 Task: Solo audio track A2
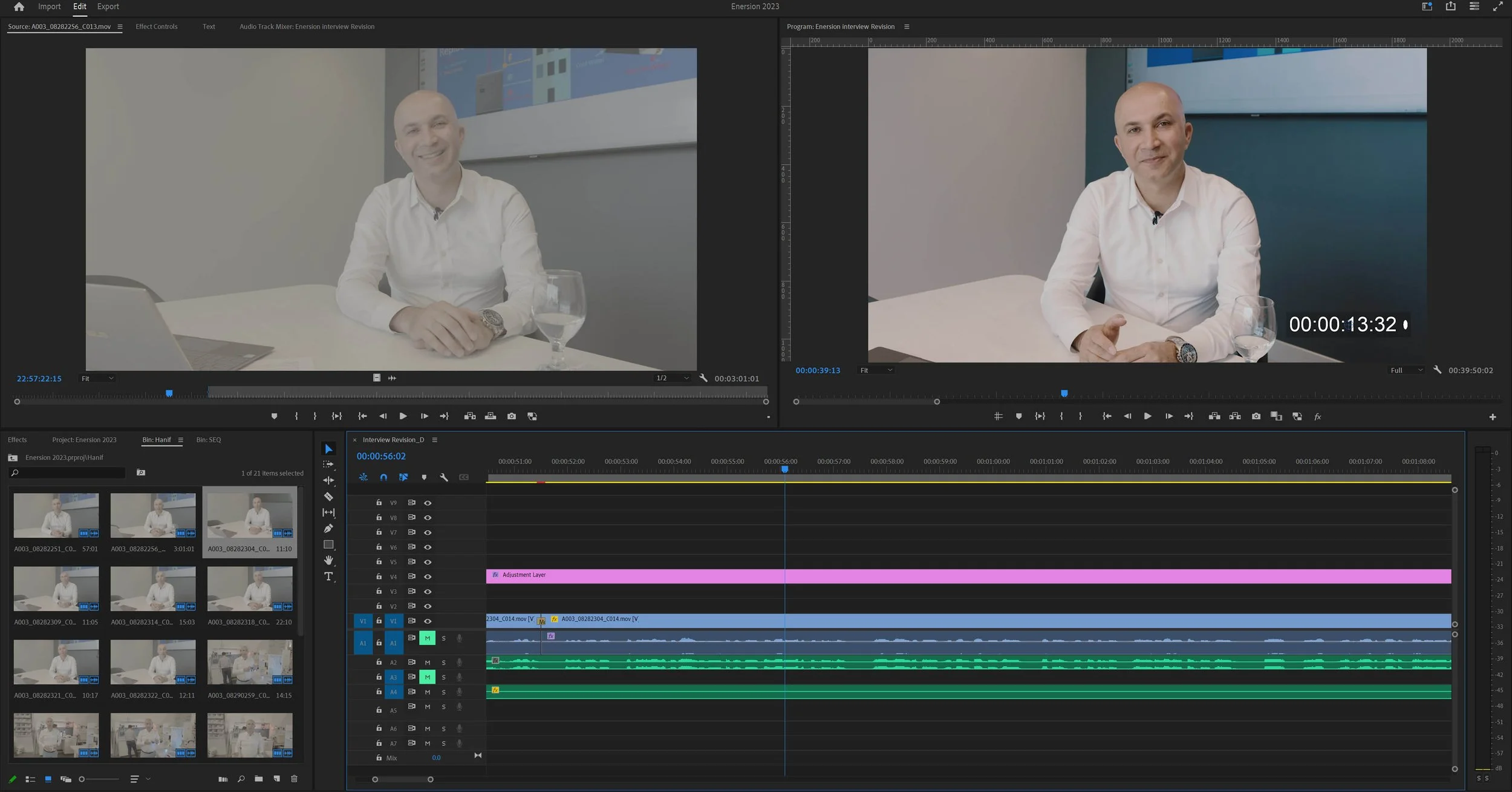click(x=443, y=663)
